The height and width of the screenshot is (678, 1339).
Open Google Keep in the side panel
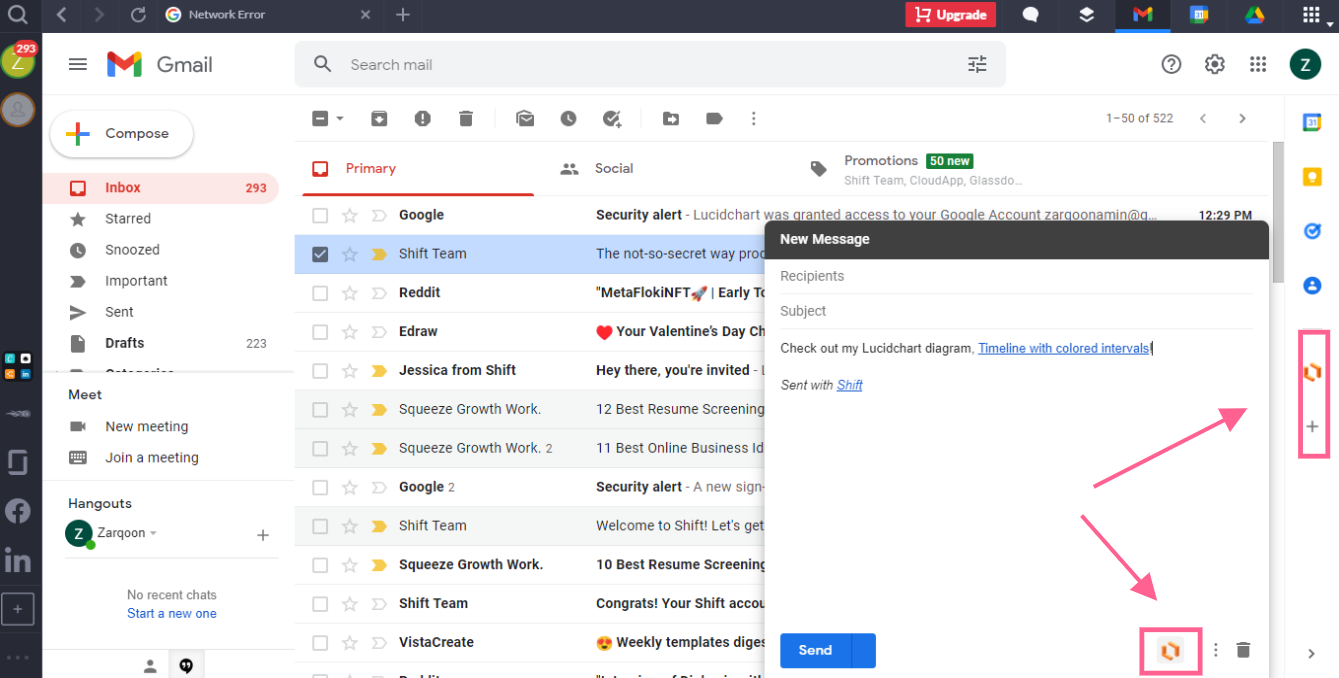(1312, 177)
